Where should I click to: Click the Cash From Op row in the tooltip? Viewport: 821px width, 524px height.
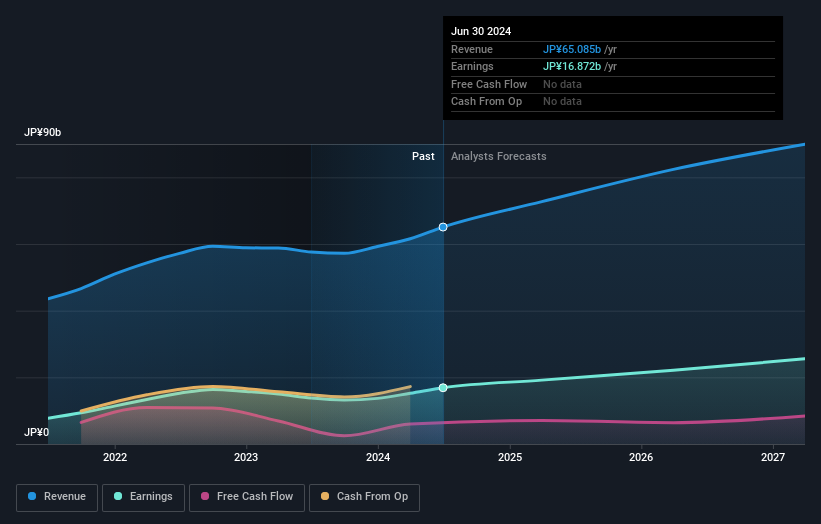[613, 102]
